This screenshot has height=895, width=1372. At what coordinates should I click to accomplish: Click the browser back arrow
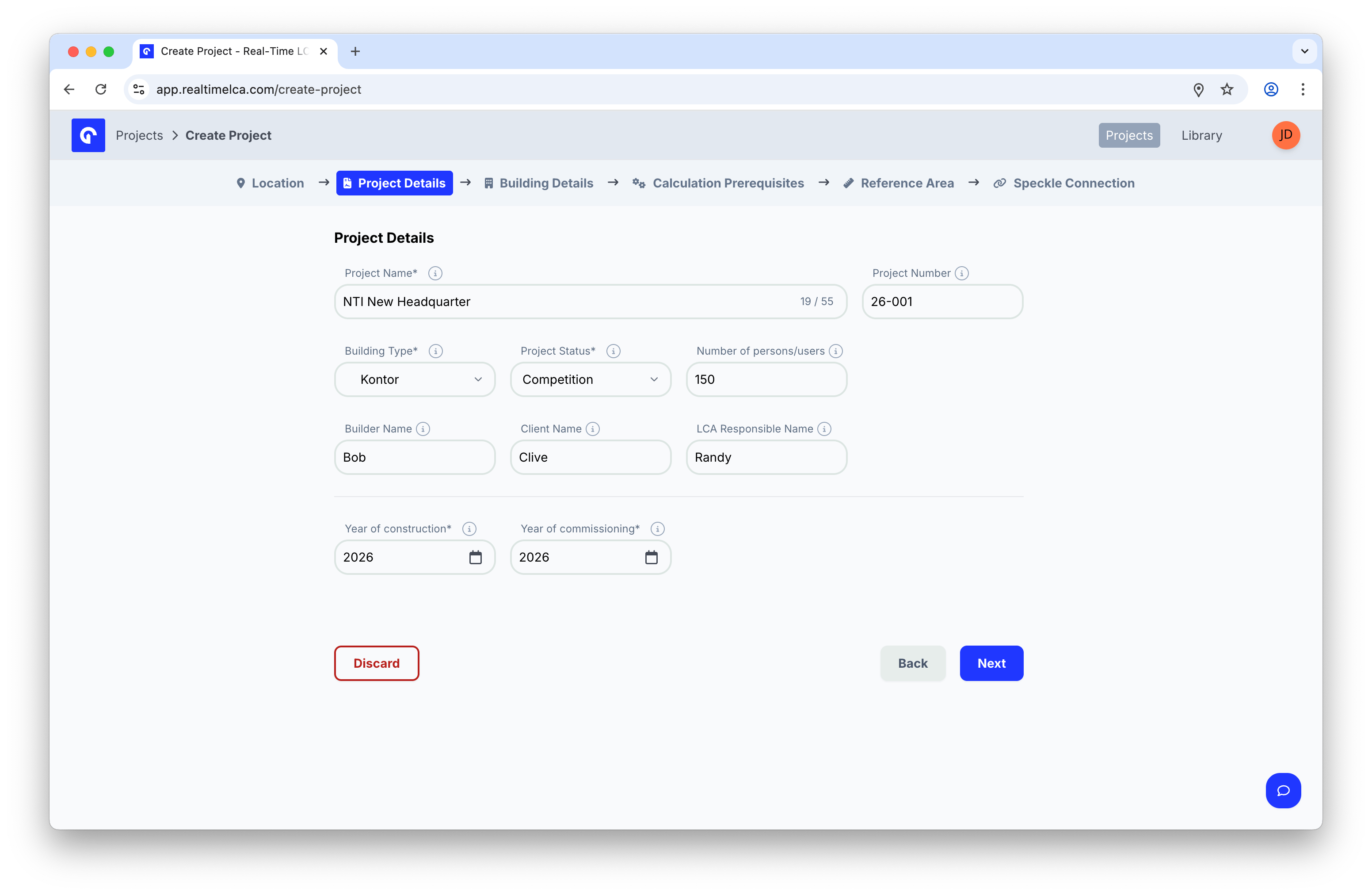coord(69,89)
